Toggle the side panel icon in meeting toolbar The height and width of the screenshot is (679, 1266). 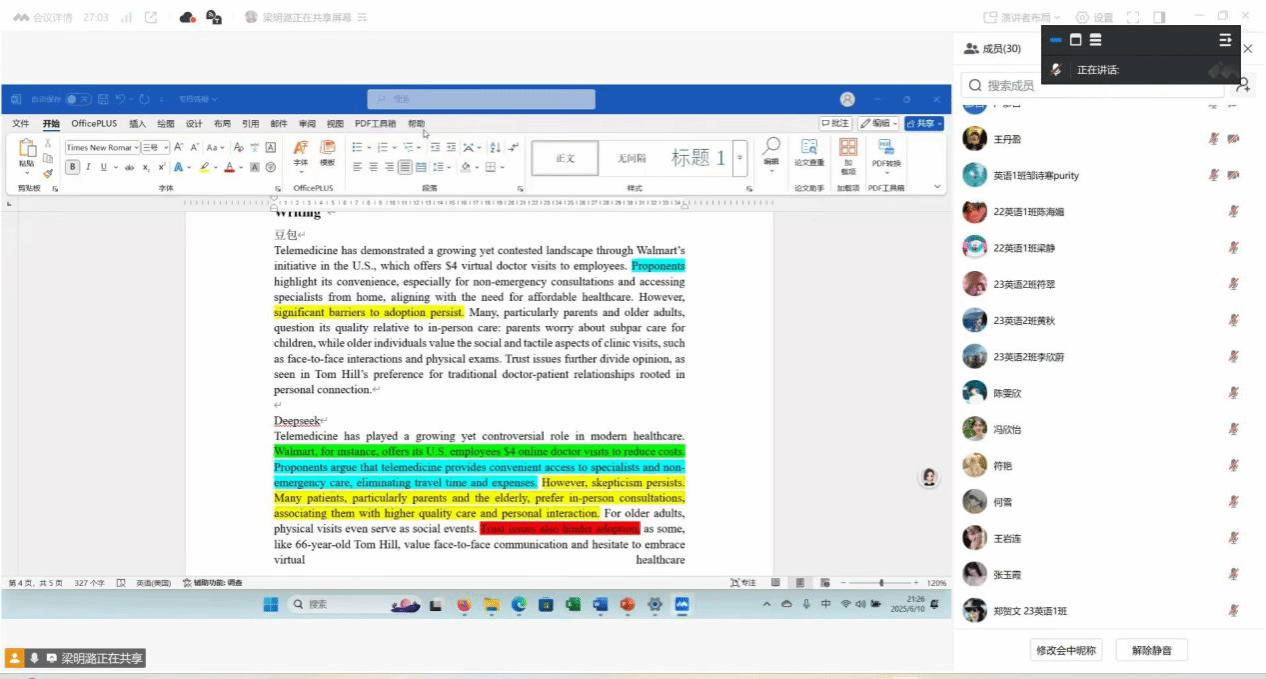[1159, 17]
